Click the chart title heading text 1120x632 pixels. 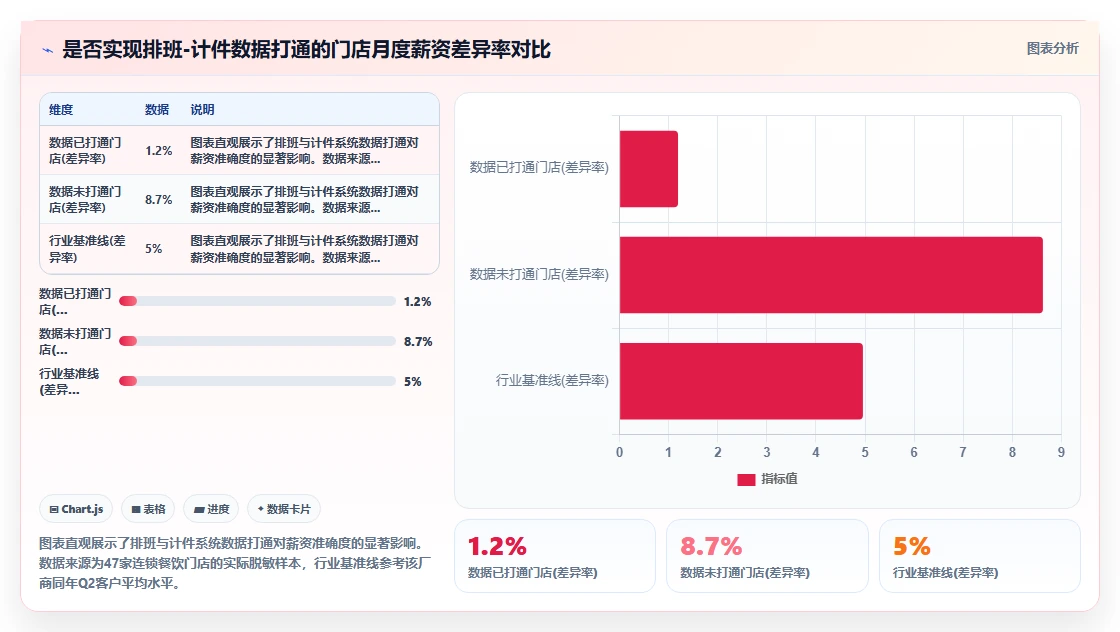pos(306,50)
